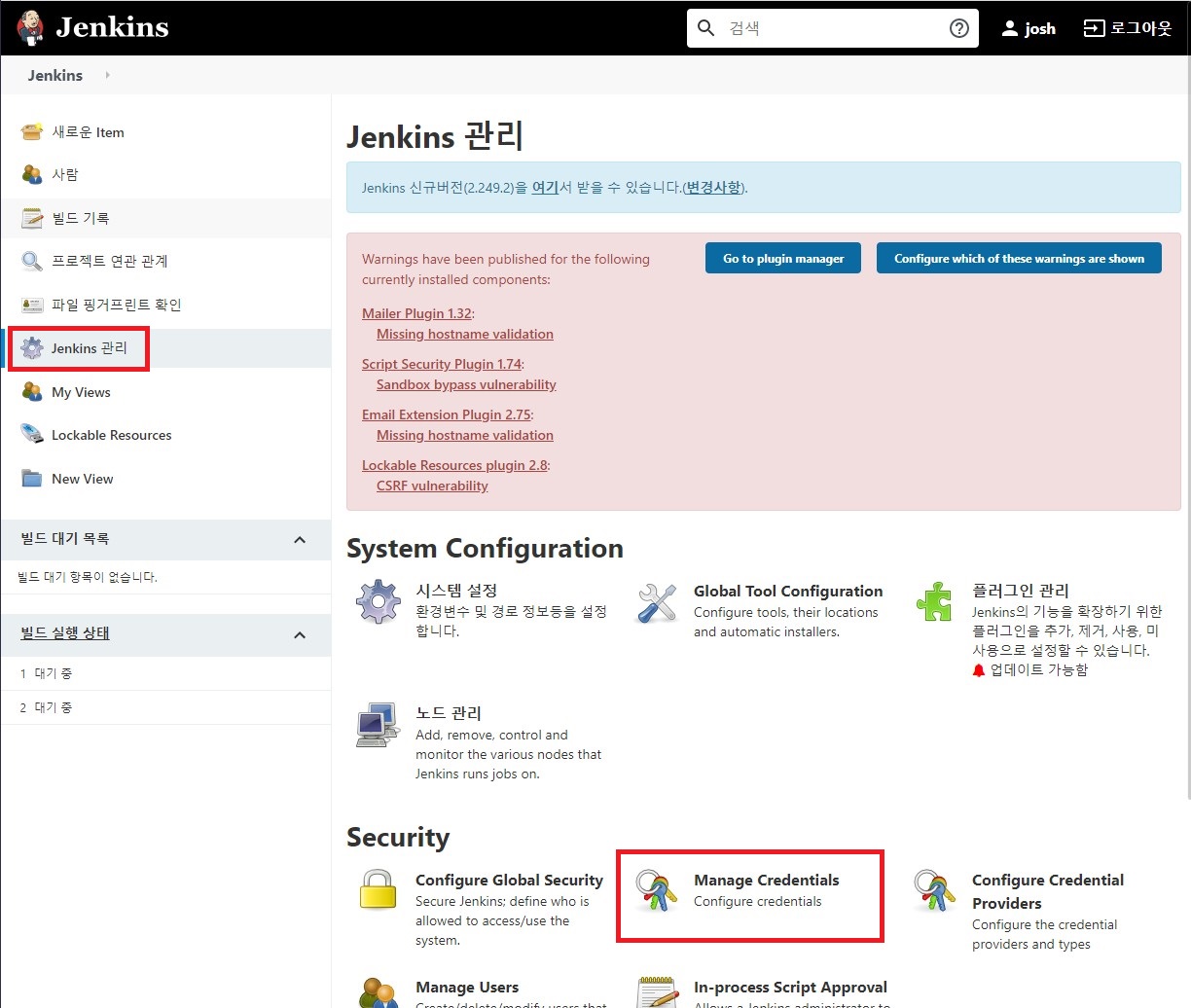
Task: Open CSRF vulnerability link
Action: [x=432, y=486]
